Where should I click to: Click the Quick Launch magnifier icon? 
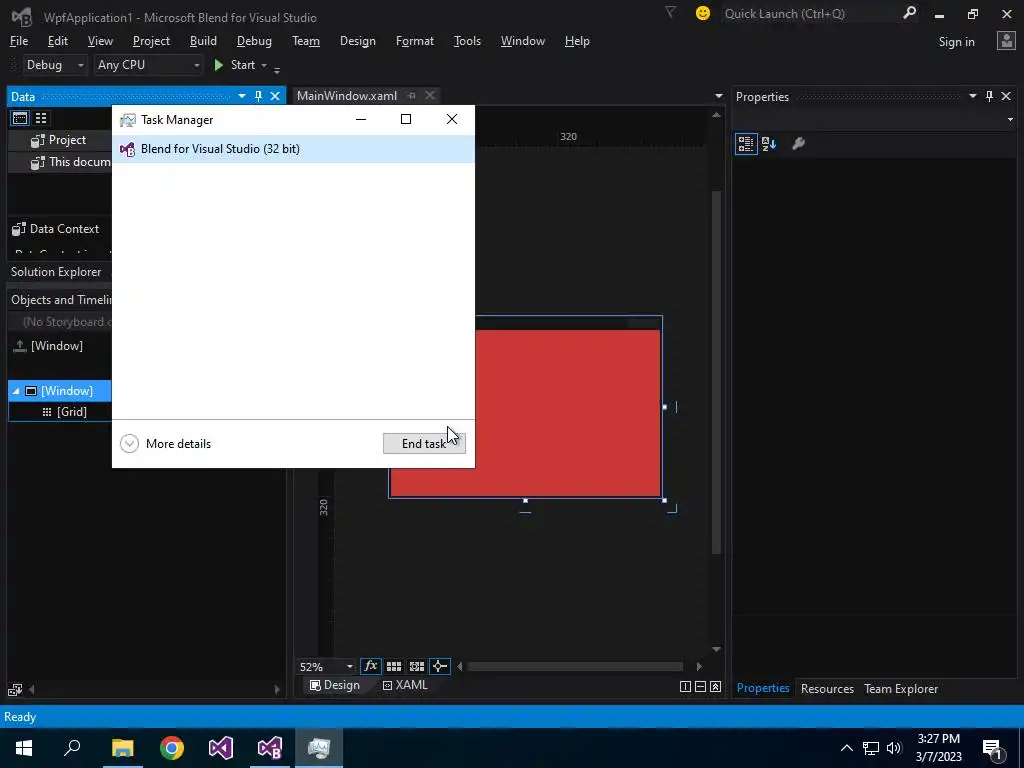909,13
